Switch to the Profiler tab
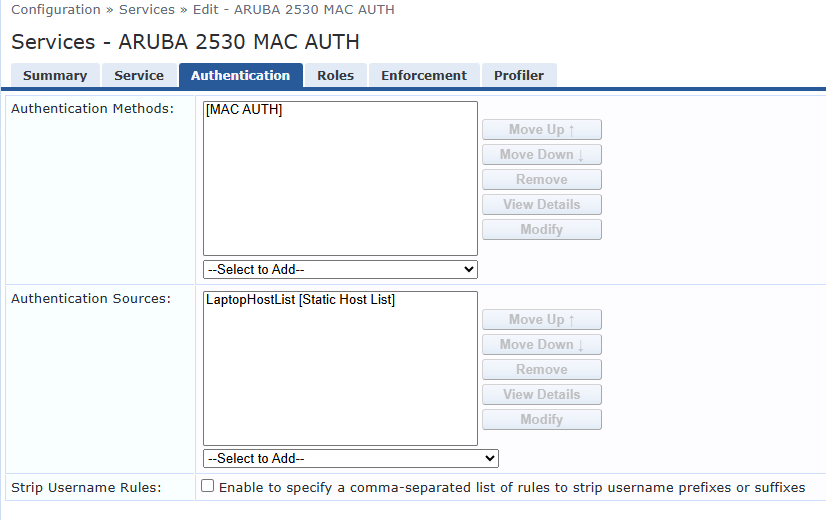Screen dimensions: 826x520 519,75
